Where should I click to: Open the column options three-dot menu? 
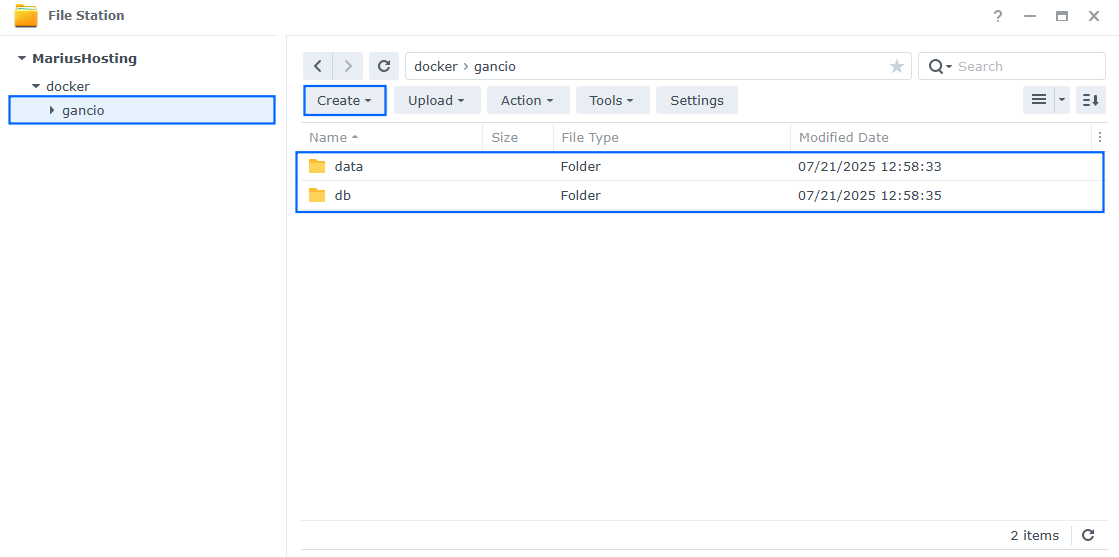(1100, 137)
